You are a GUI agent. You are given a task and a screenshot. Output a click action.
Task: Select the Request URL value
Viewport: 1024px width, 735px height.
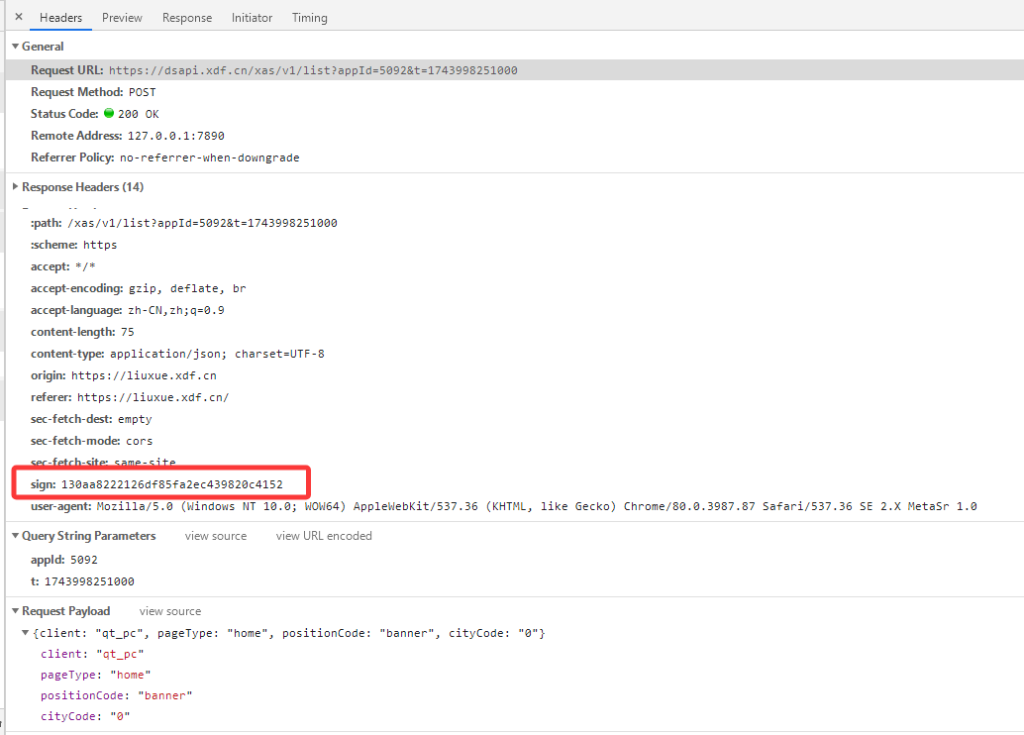[312, 70]
